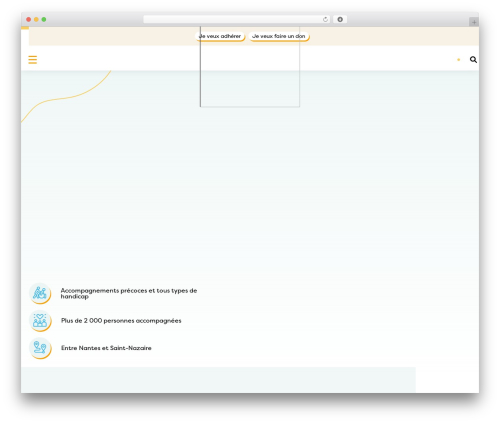This screenshot has height=423, width=500.
Task: Open the orange hamburger menu
Action: pyautogui.click(x=32, y=60)
